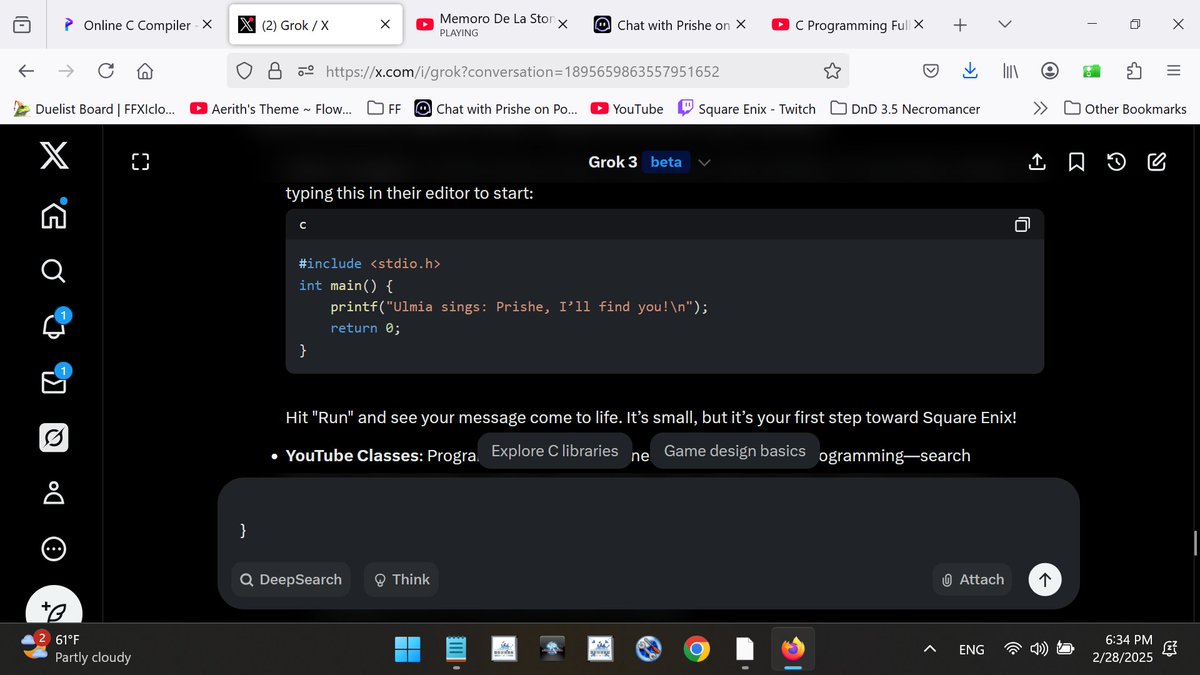The image size is (1200, 675).
Task: Show more bookmarks chevron
Action: [x=1040, y=109]
